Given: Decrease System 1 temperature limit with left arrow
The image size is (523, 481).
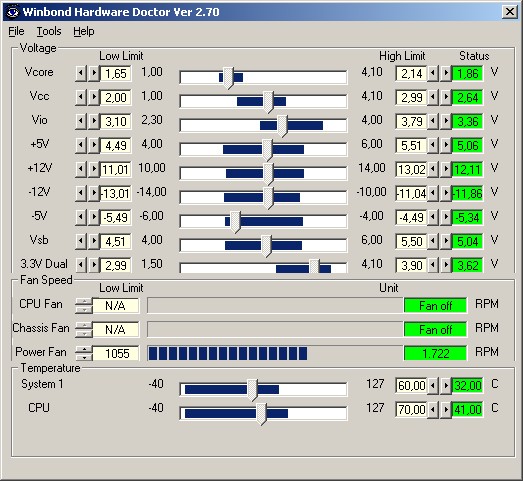Looking at the screenshot, I should coord(433,385).
